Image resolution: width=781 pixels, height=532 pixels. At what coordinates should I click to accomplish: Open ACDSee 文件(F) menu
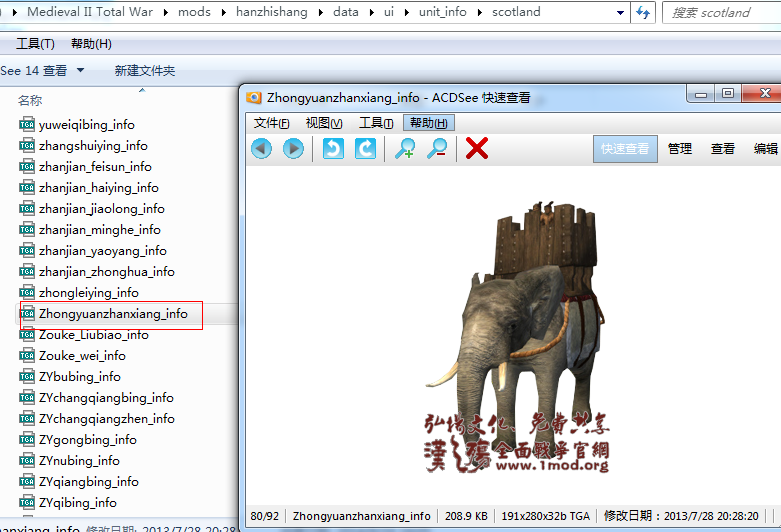[x=271, y=123]
